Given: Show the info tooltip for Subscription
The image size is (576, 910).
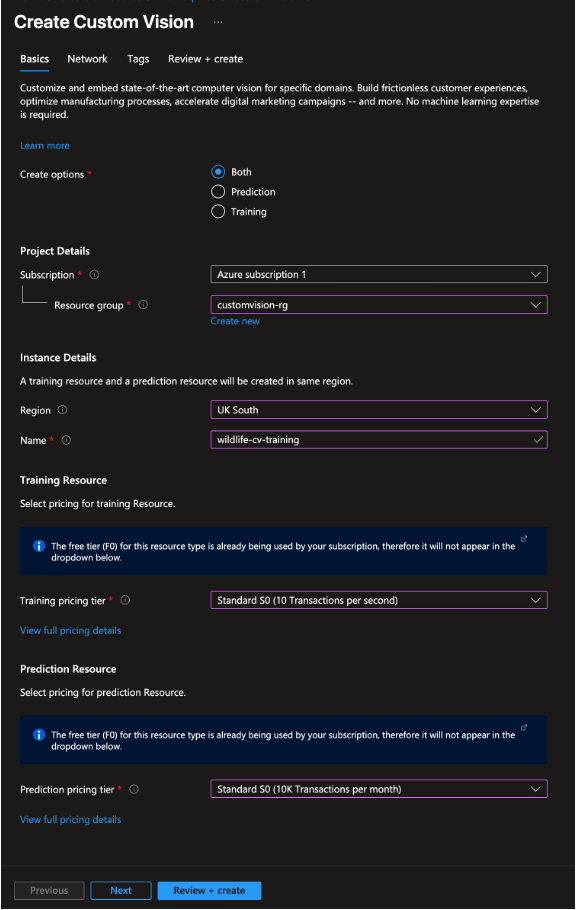Looking at the screenshot, I should pyautogui.click(x=94, y=275).
